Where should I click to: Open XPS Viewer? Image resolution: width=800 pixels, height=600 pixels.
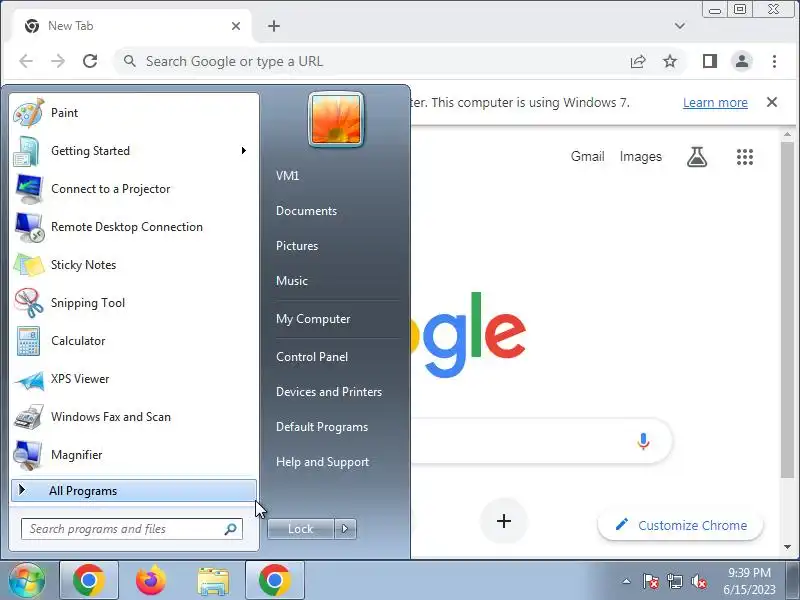pyautogui.click(x=134, y=379)
